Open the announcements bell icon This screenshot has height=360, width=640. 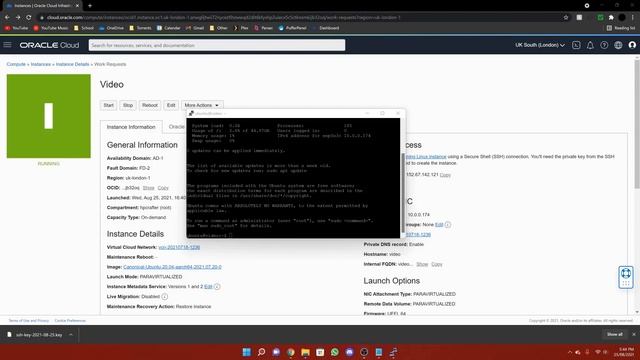[590, 45]
